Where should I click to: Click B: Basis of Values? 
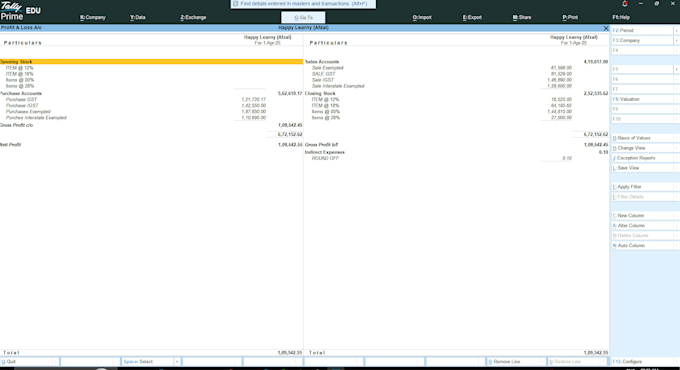tap(642, 138)
